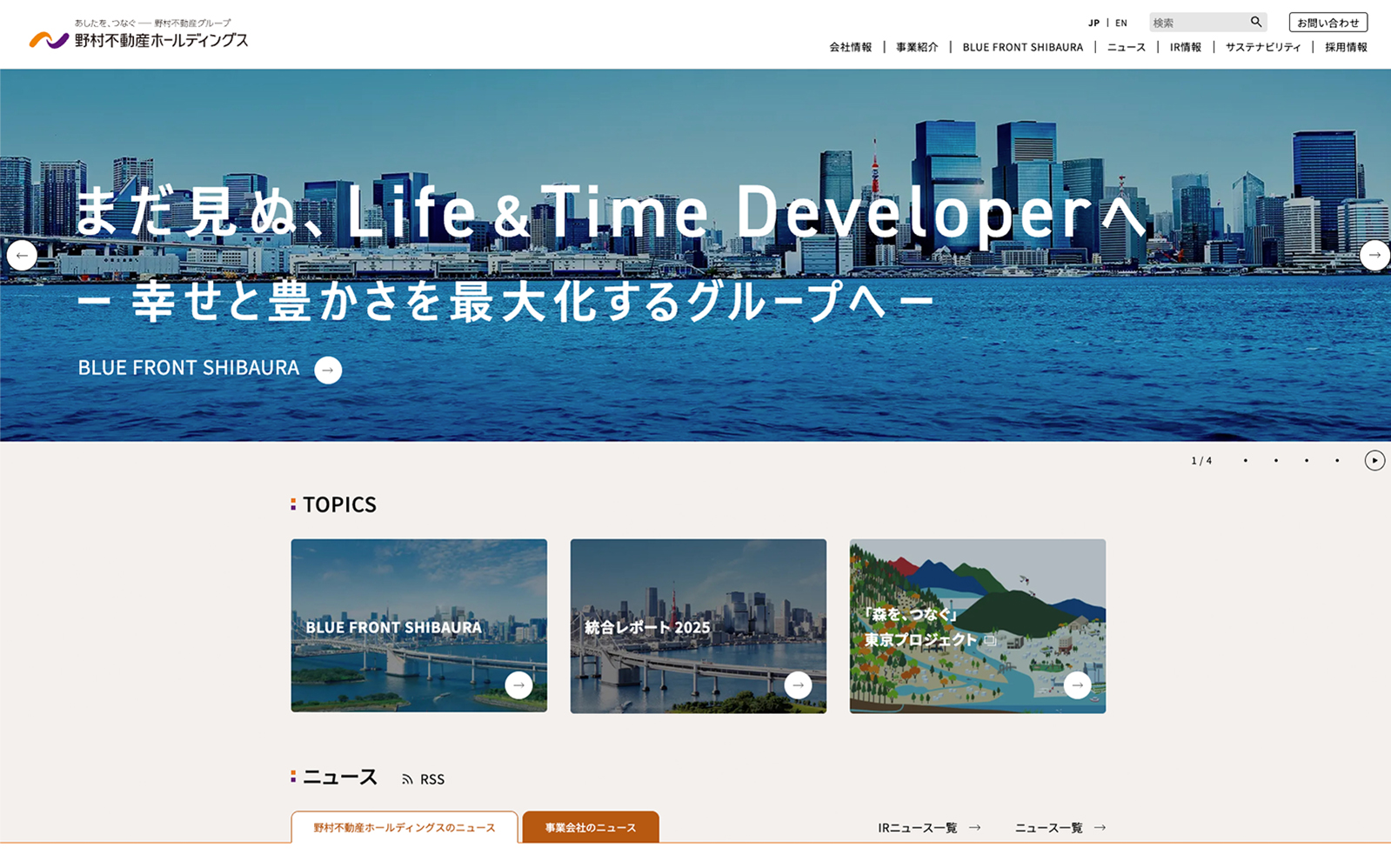Open 採用情報 menu

coord(1346,47)
